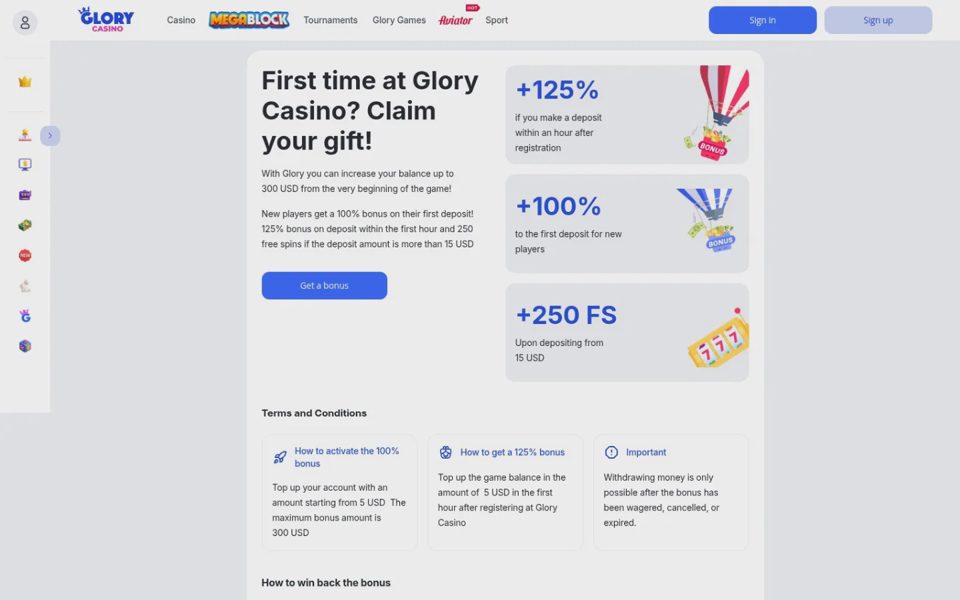Click the green cash stack sidebar icon

click(x=25, y=225)
